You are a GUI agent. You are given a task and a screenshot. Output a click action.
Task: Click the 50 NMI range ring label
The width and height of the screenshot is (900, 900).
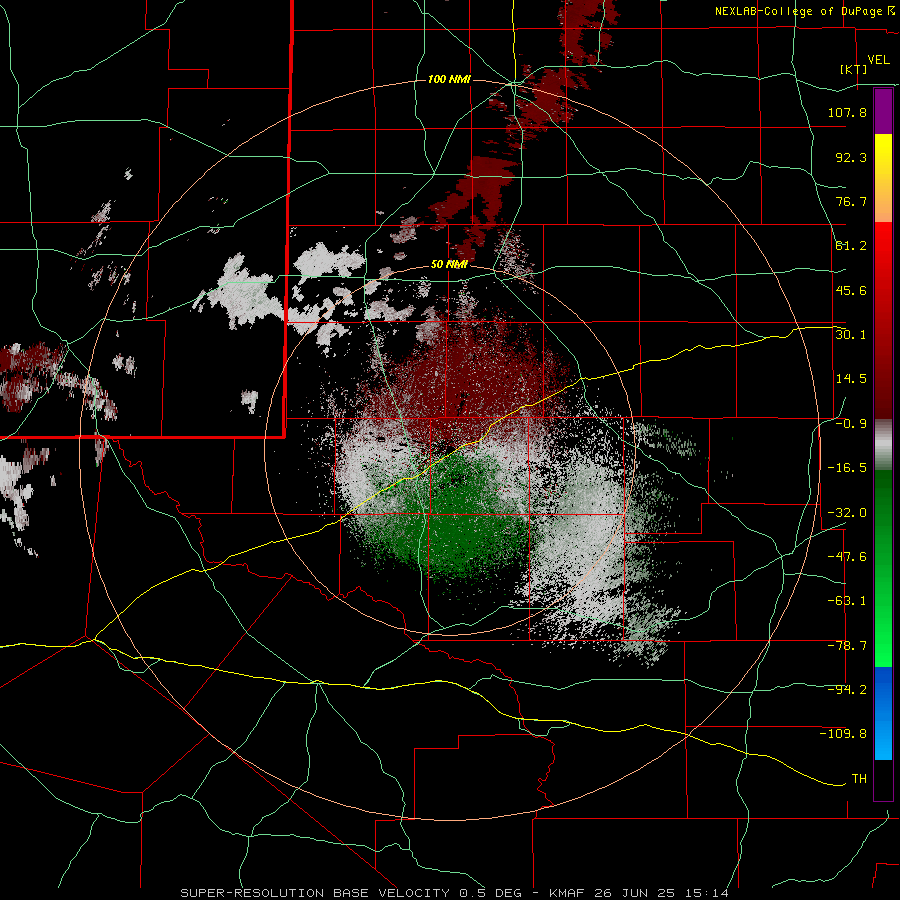tap(449, 264)
